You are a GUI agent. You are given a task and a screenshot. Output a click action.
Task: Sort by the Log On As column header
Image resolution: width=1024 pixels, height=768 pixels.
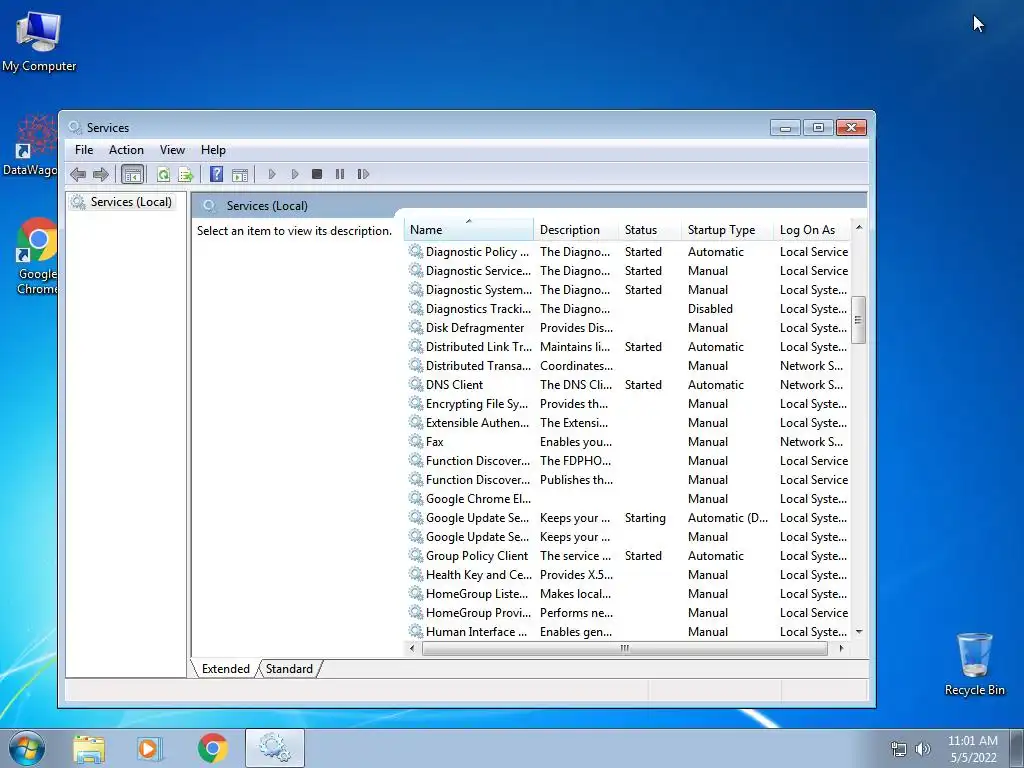[812, 229]
